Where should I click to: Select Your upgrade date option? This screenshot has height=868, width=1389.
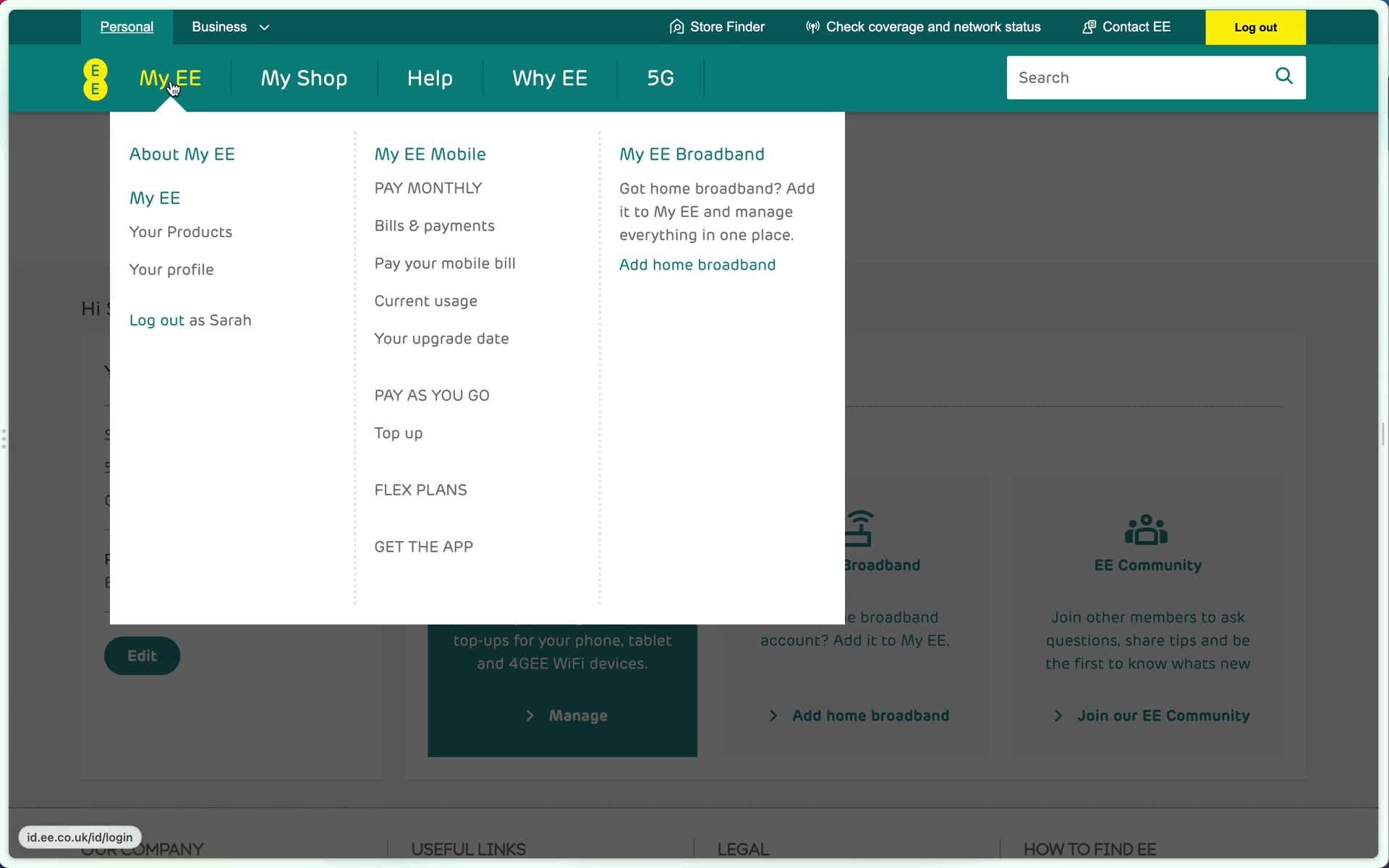441,338
